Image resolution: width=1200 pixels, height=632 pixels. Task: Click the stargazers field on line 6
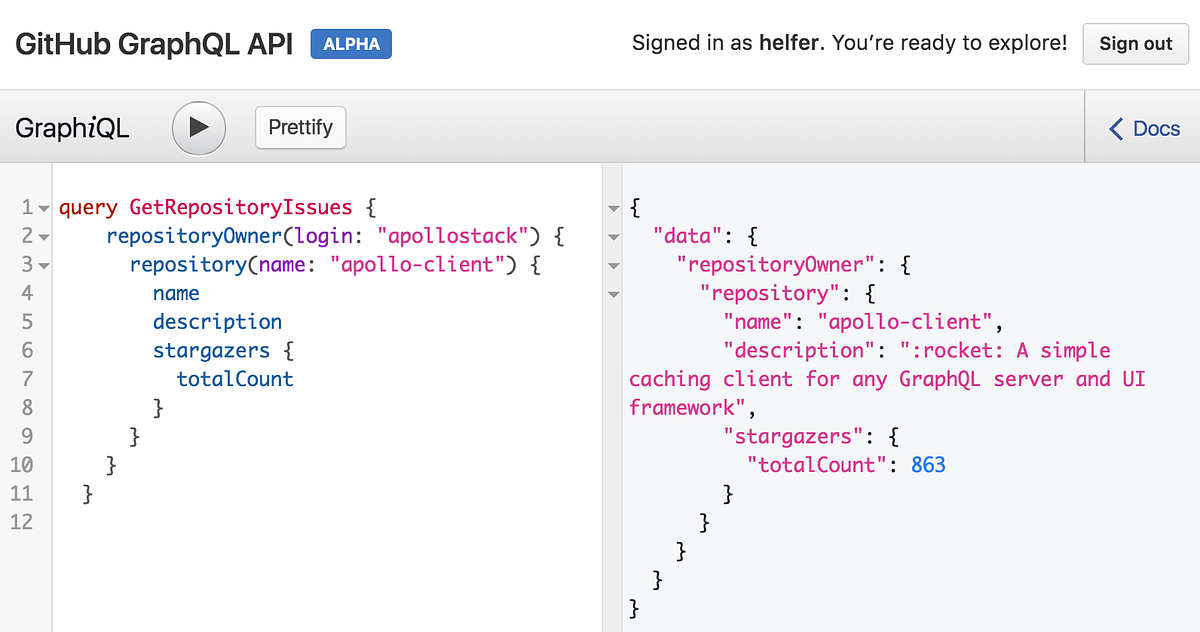(210, 350)
